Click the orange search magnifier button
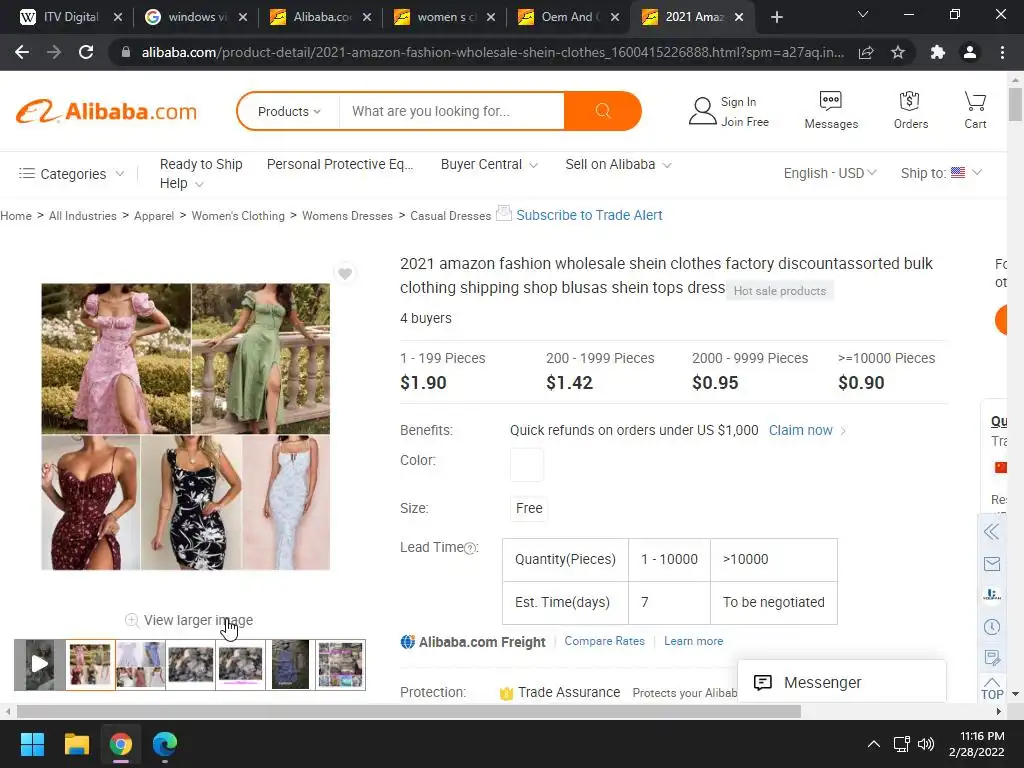 coord(602,111)
